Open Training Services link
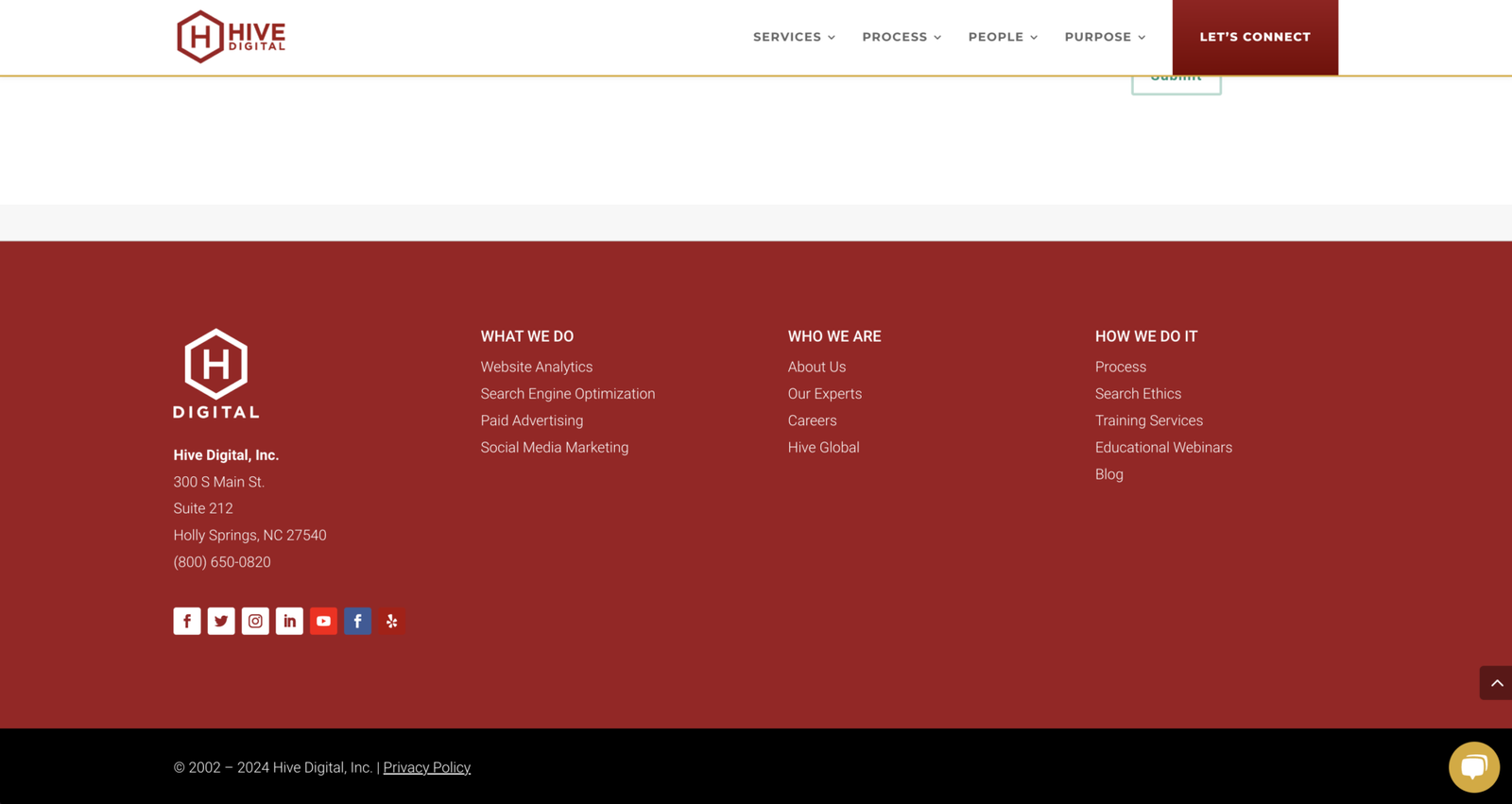The height and width of the screenshot is (804, 1512). point(1149,420)
